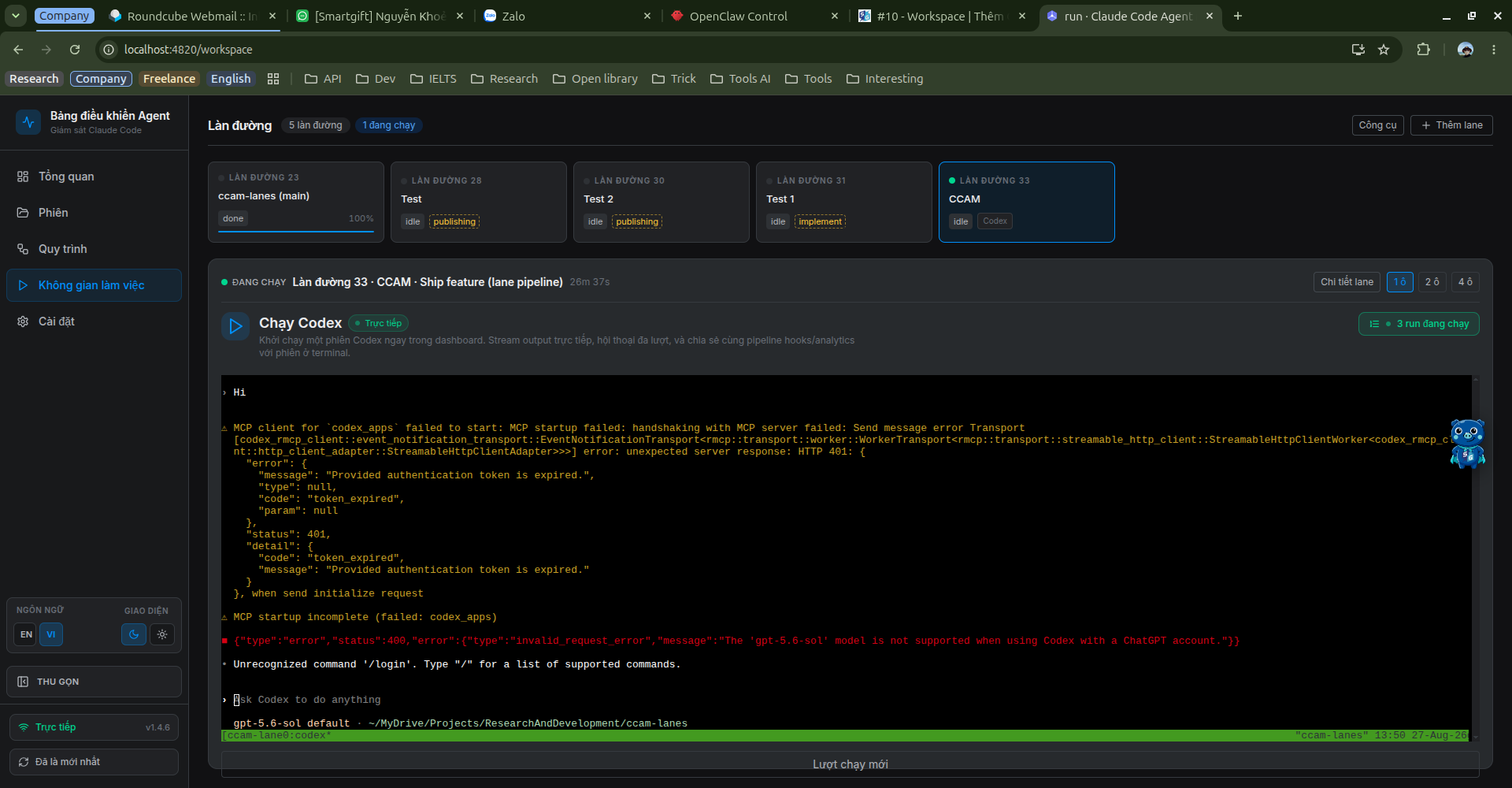Click the Chạy Codex play icon
1512x788 pixels.
pyautogui.click(x=235, y=326)
